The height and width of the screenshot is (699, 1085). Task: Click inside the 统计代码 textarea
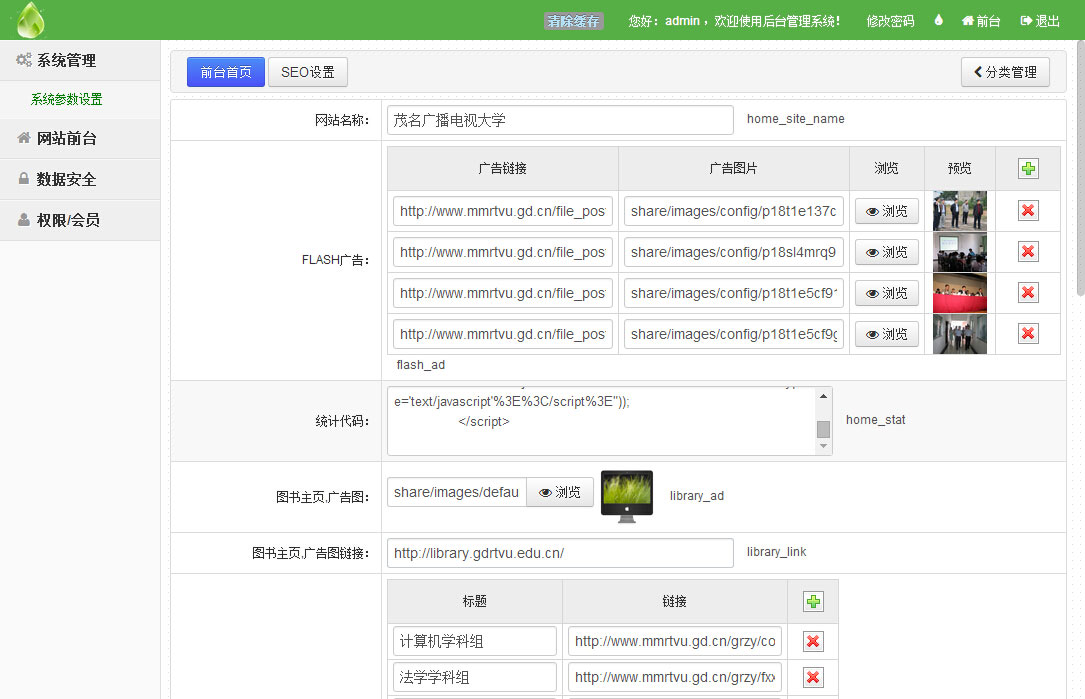[601, 421]
